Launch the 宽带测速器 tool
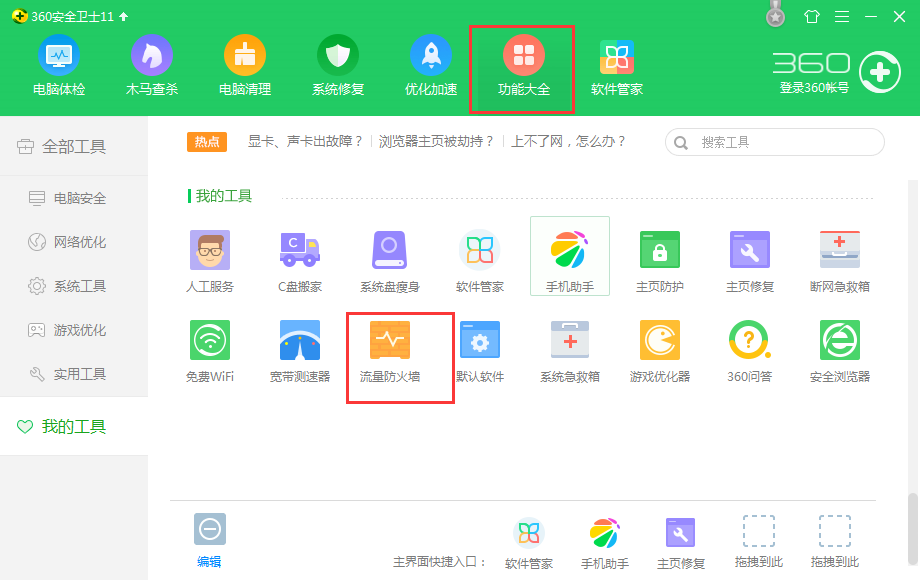Viewport: 920px width, 580px height. pyautogui.click(x=300, y=351)
